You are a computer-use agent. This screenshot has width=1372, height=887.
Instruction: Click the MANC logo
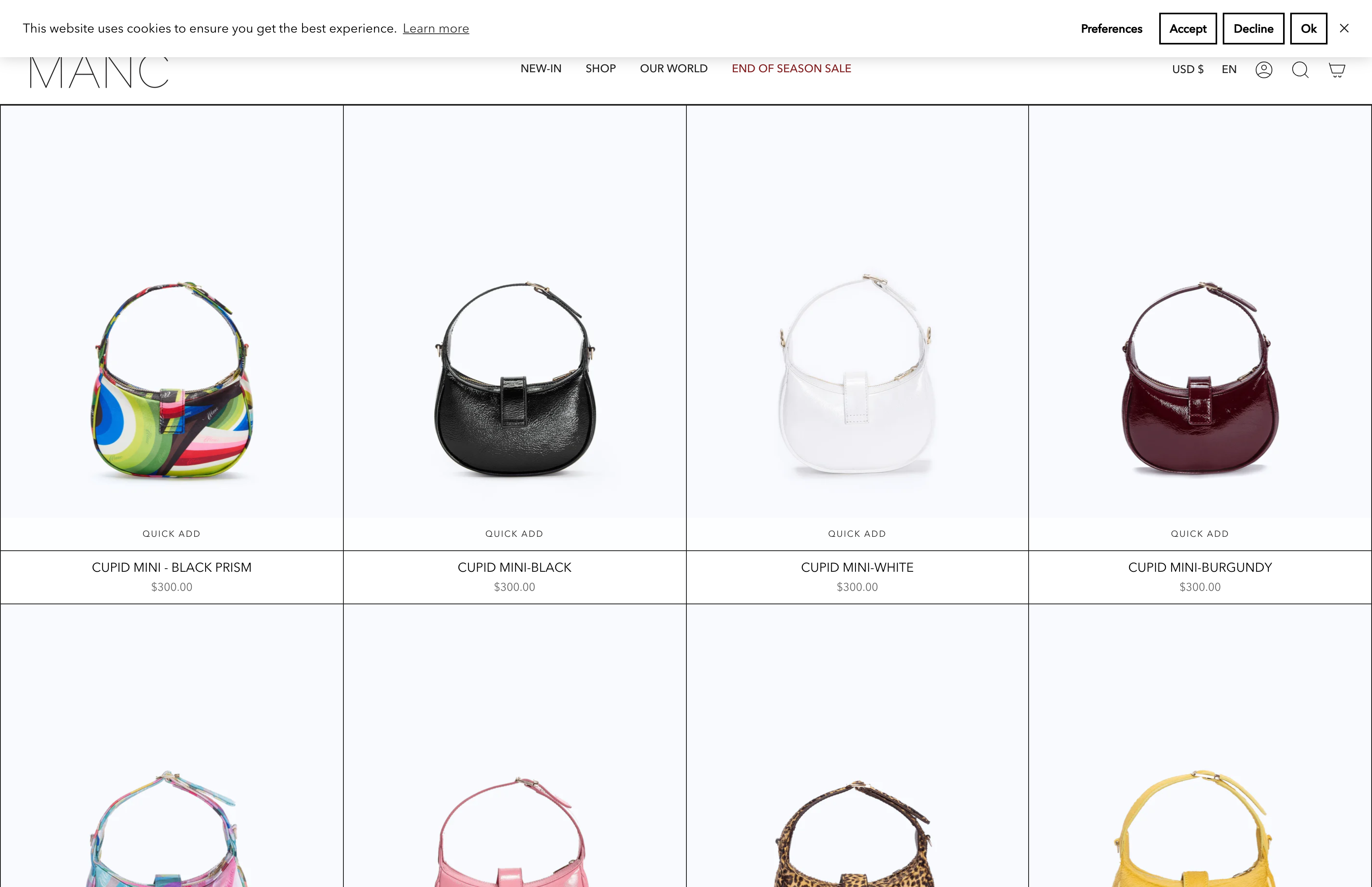coord(99,73)
